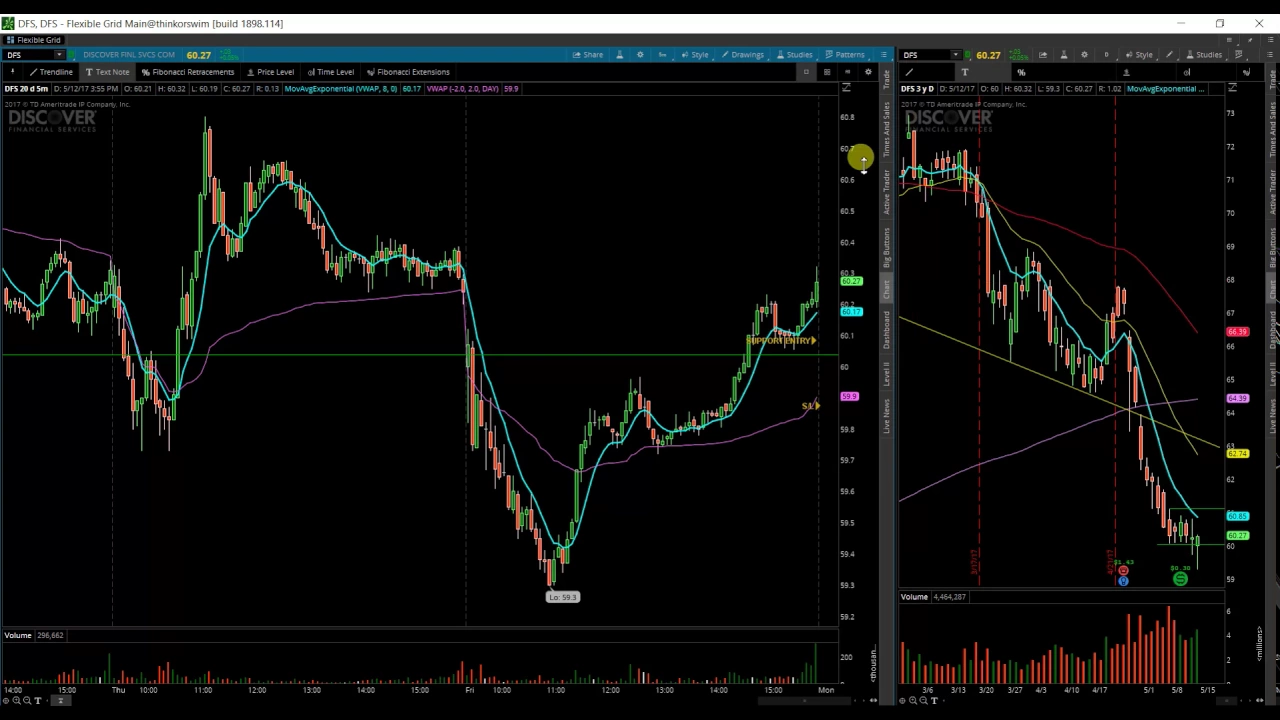Viewport: 1280px width, 720px height.
Task: Select the trendline icon in right chart toolbar
Action: [909, 72]
